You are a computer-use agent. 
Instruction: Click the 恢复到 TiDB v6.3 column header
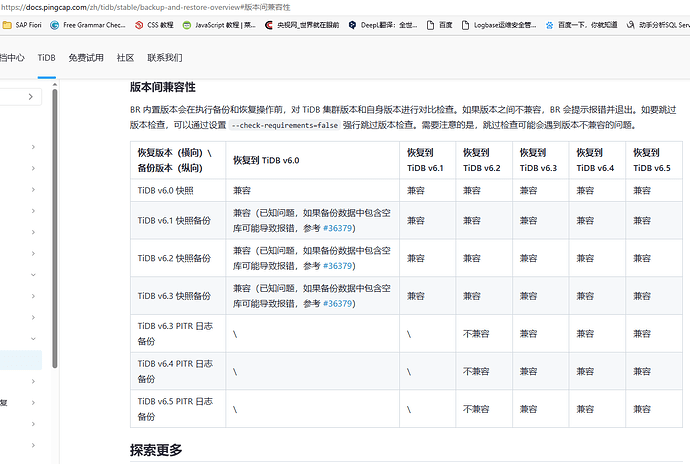[x=539, y=160]
